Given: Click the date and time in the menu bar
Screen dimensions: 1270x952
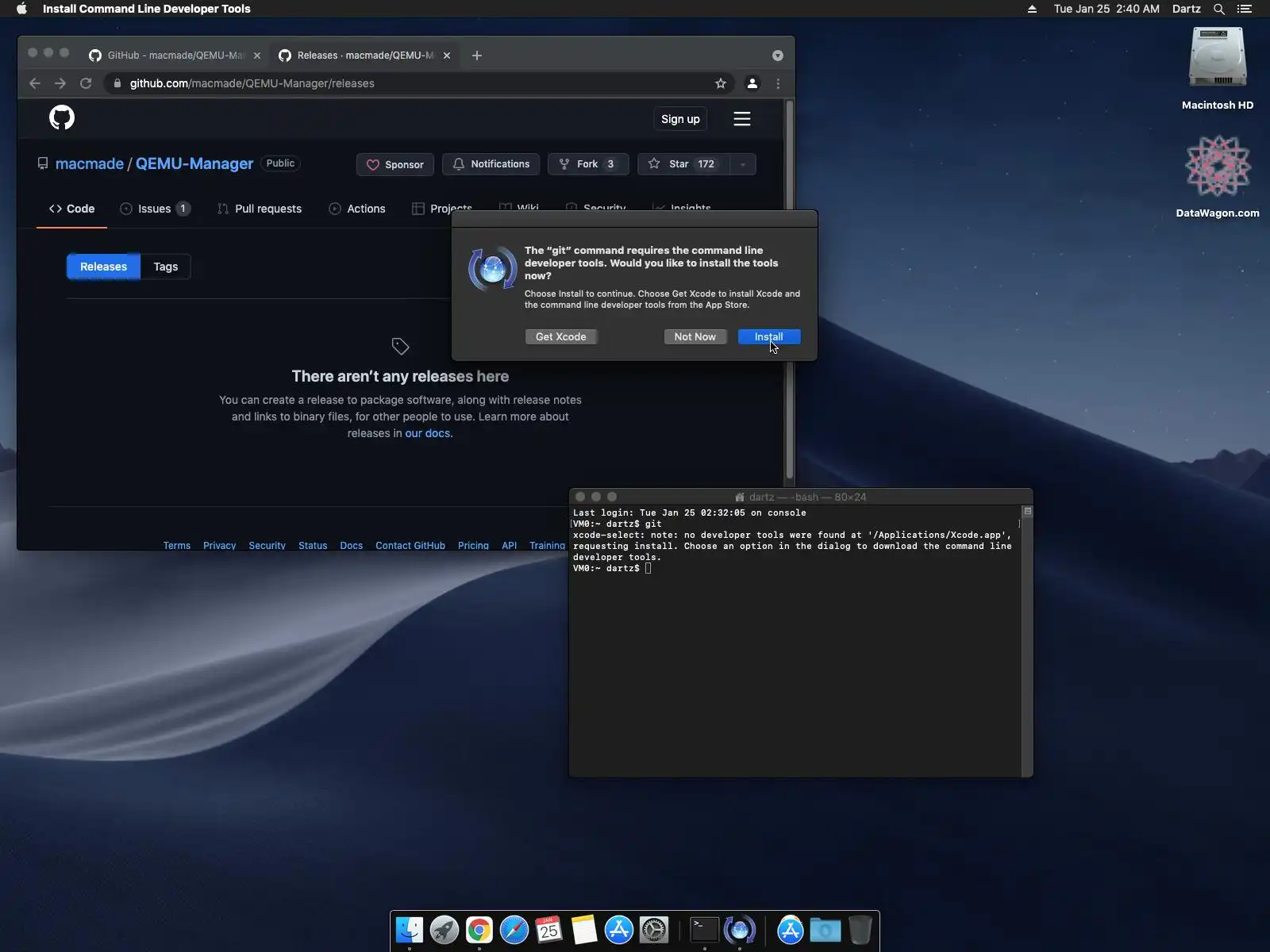Looking at the screenshot, I should (x=1106, y=9).
